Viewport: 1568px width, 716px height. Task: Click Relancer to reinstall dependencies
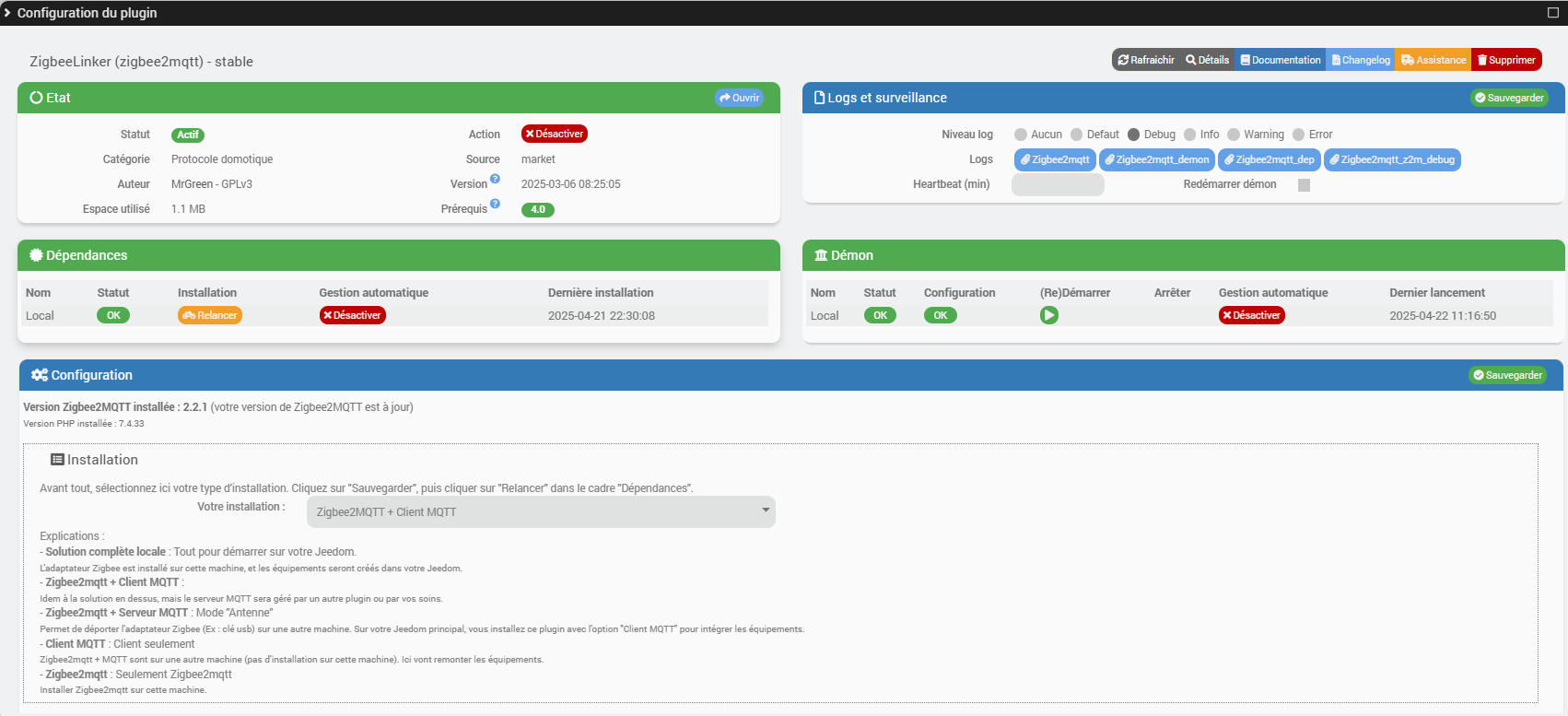point(210,315)
